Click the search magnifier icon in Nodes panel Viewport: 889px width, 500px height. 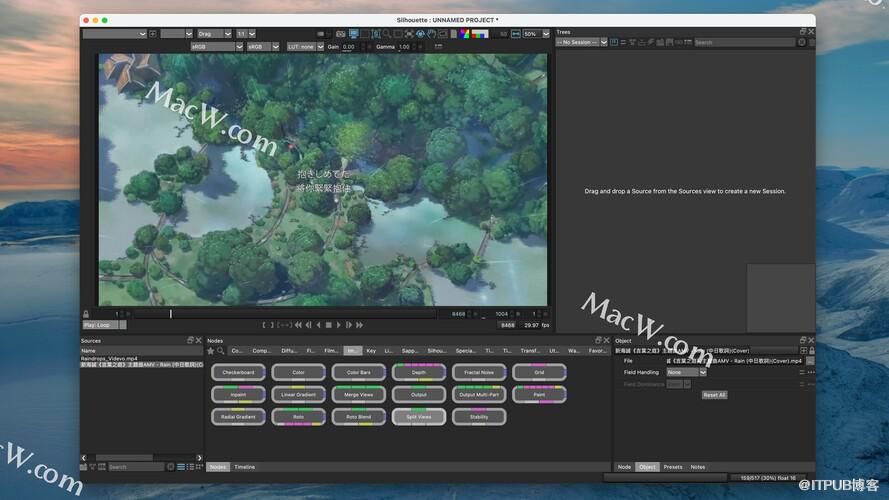(x=221, y=351)
